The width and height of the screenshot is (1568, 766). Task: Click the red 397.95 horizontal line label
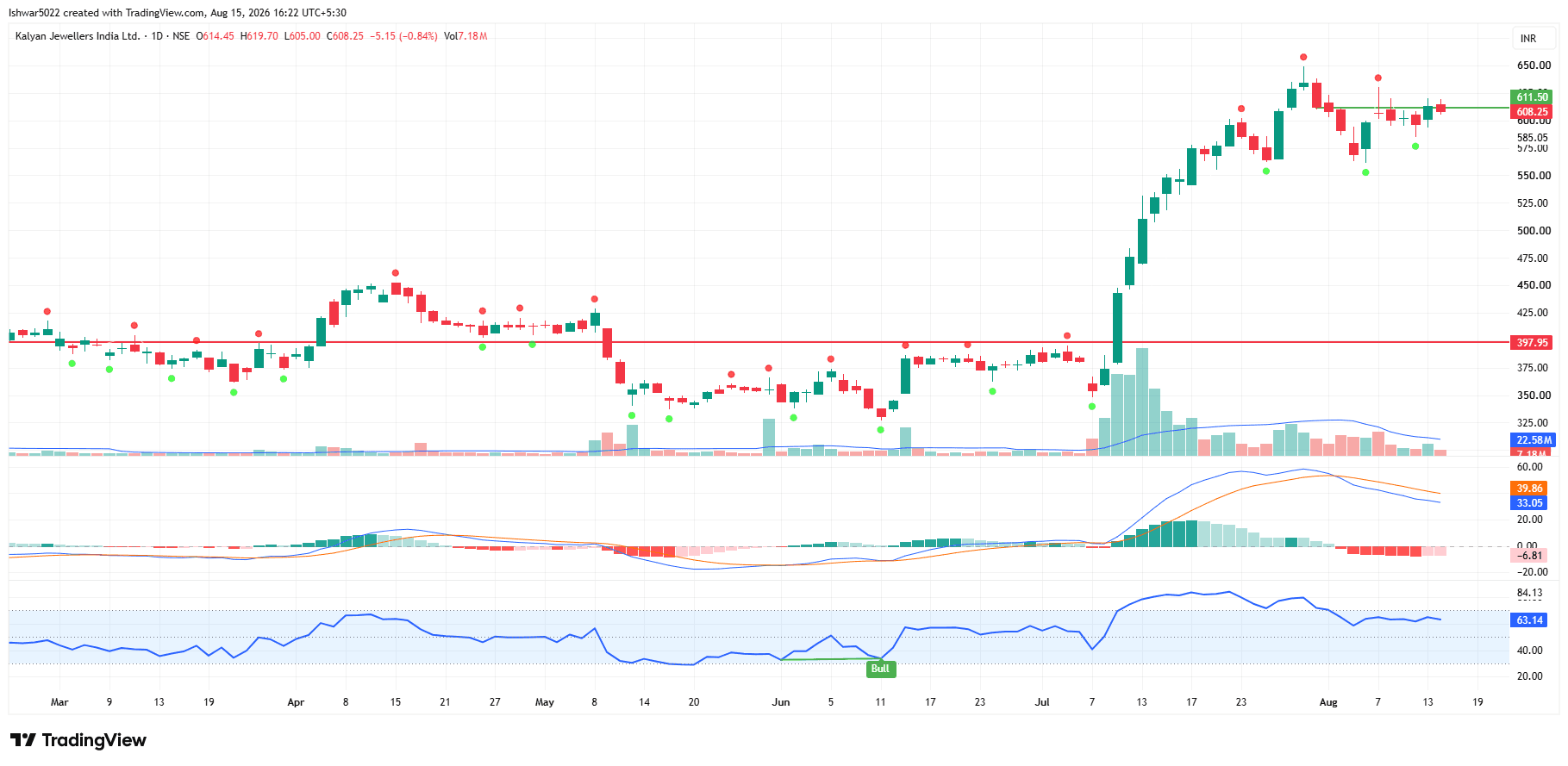(x=1532, y=343)
